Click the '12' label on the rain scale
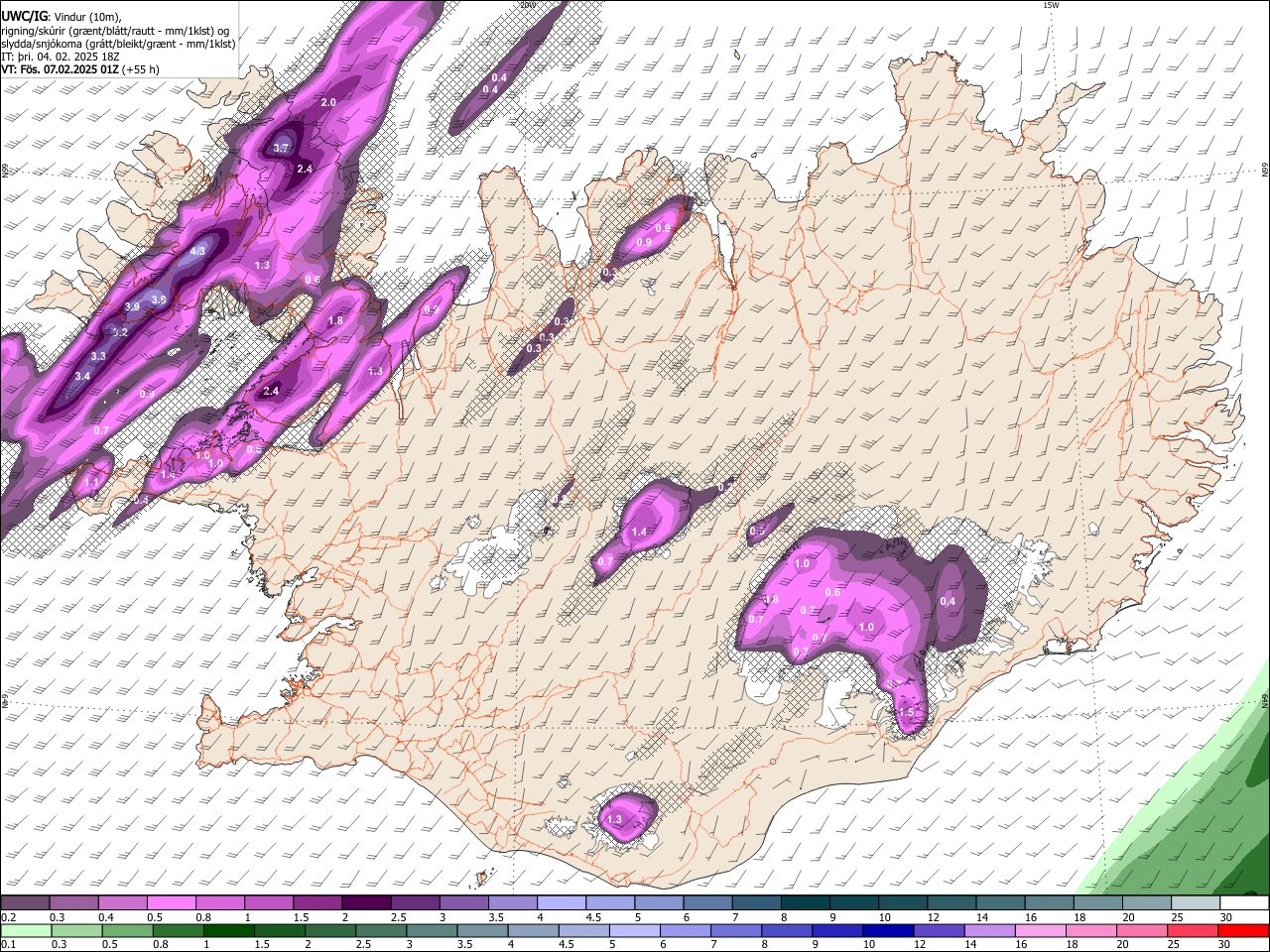Image resolution: width=1270 pixels, height=952 pixels. [921, 944]
